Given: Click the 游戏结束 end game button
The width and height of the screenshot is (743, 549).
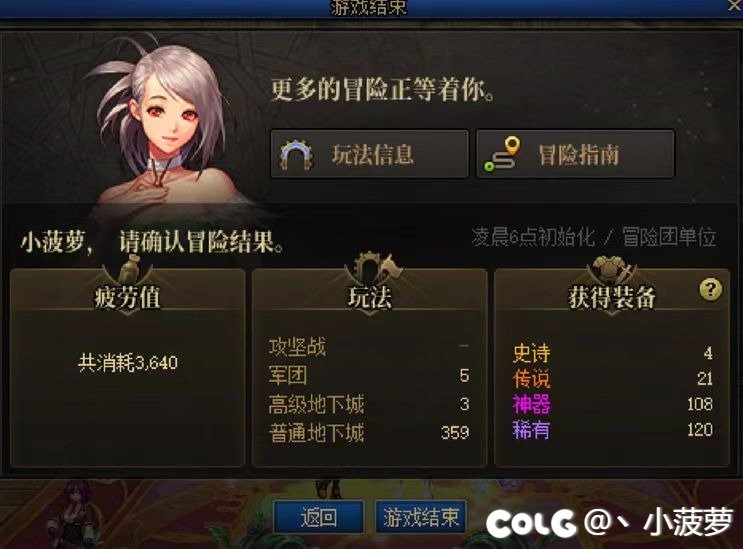Looking at the screenshot, I should tap(421, 517).
